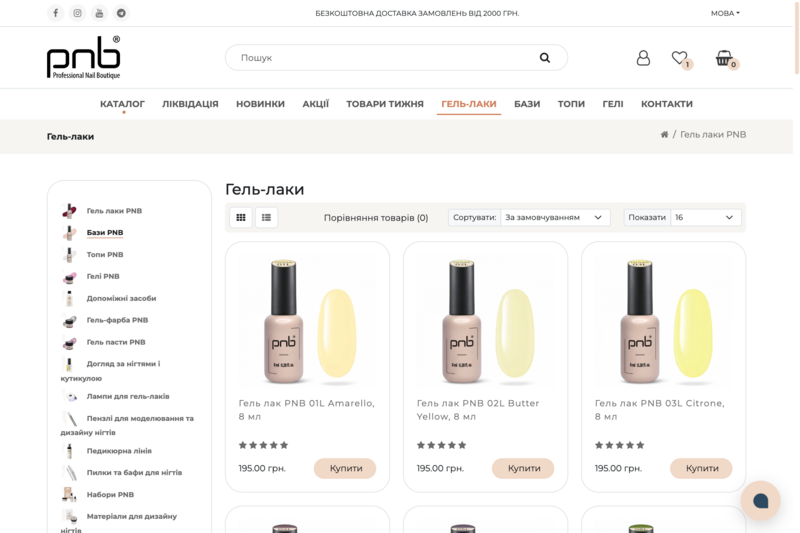Viewport: 800px width, 533px height.
Task: Open the user account icon
Action: pos(643,58)
